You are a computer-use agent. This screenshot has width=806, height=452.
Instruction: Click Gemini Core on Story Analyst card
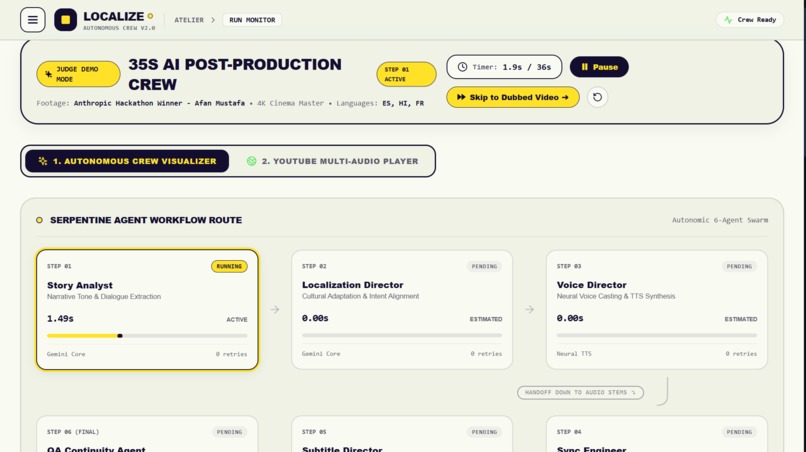coord(66,354)
